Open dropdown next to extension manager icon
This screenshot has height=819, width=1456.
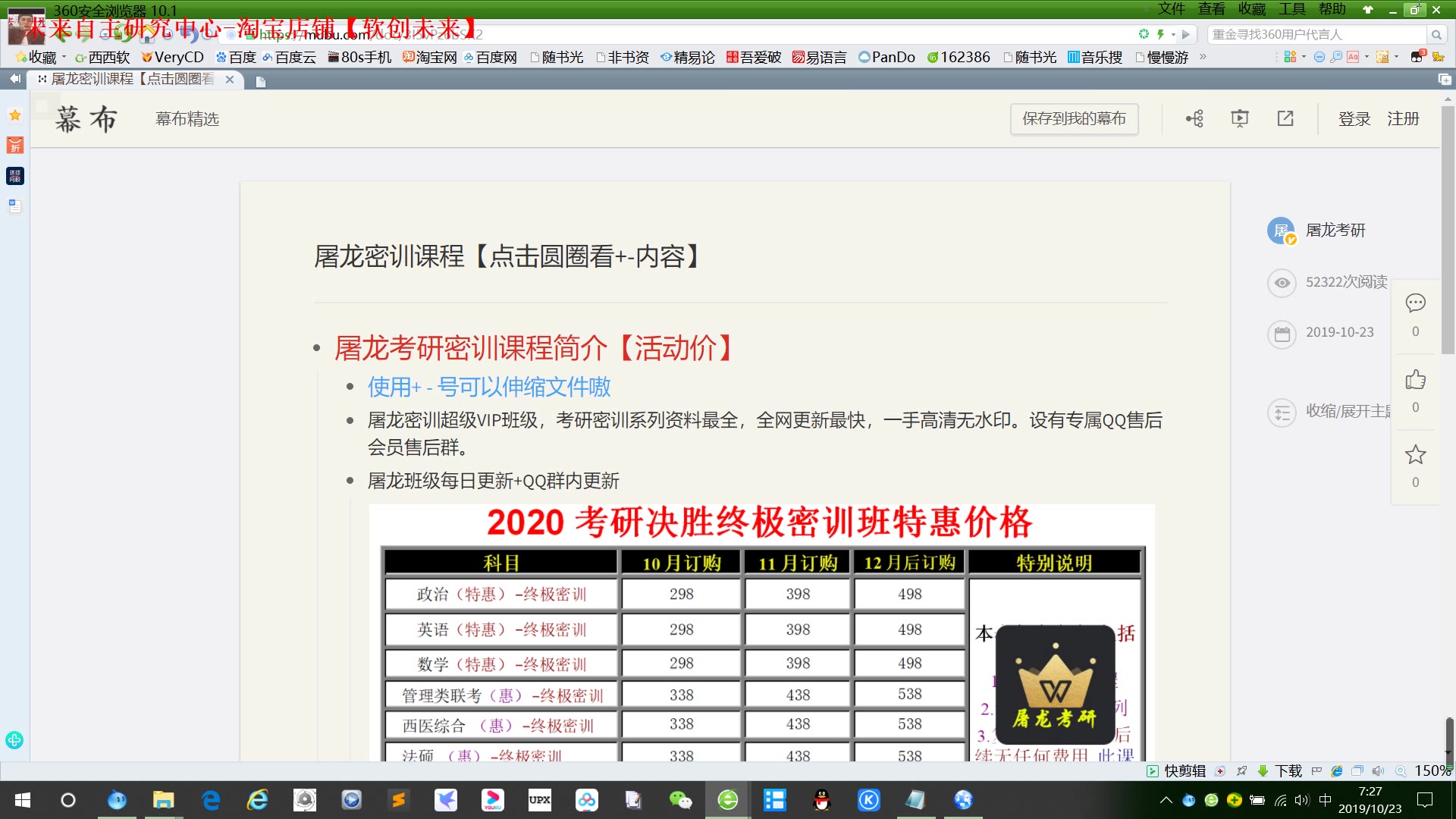pos(1304,57)
